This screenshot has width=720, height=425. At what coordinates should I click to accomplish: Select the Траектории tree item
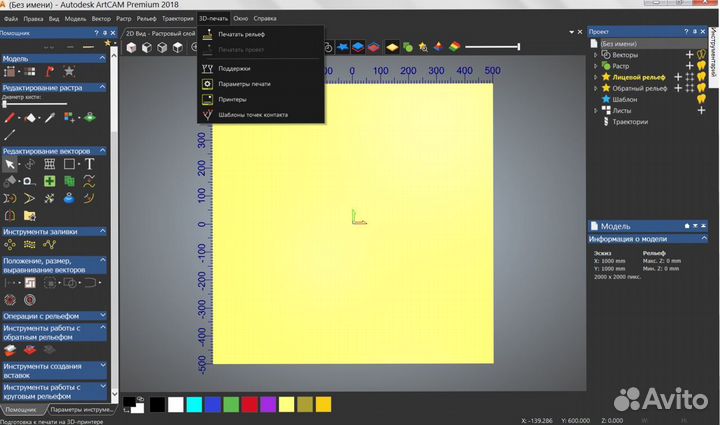click(x=630, y=122)
